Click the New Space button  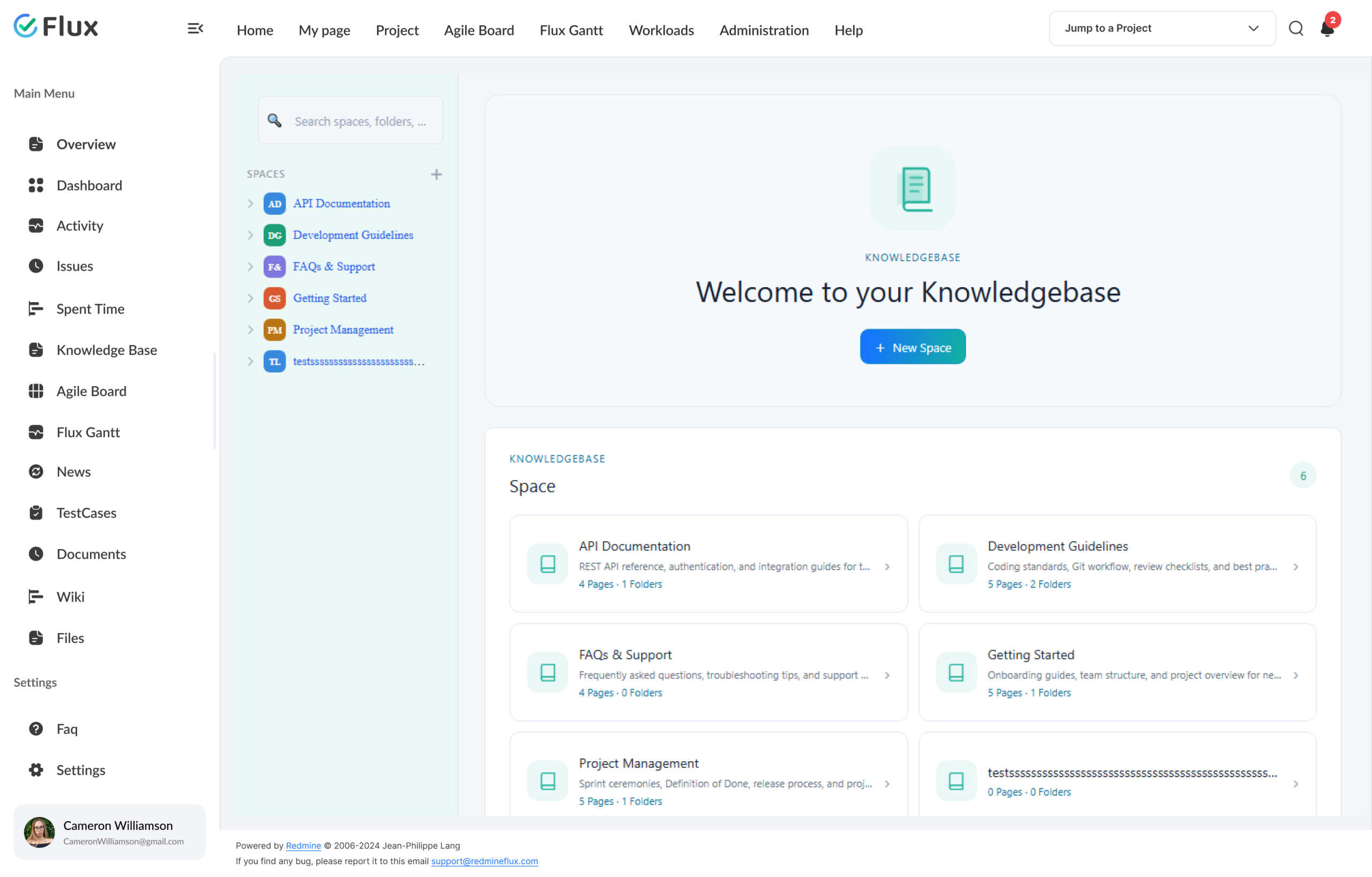[913, 347]
